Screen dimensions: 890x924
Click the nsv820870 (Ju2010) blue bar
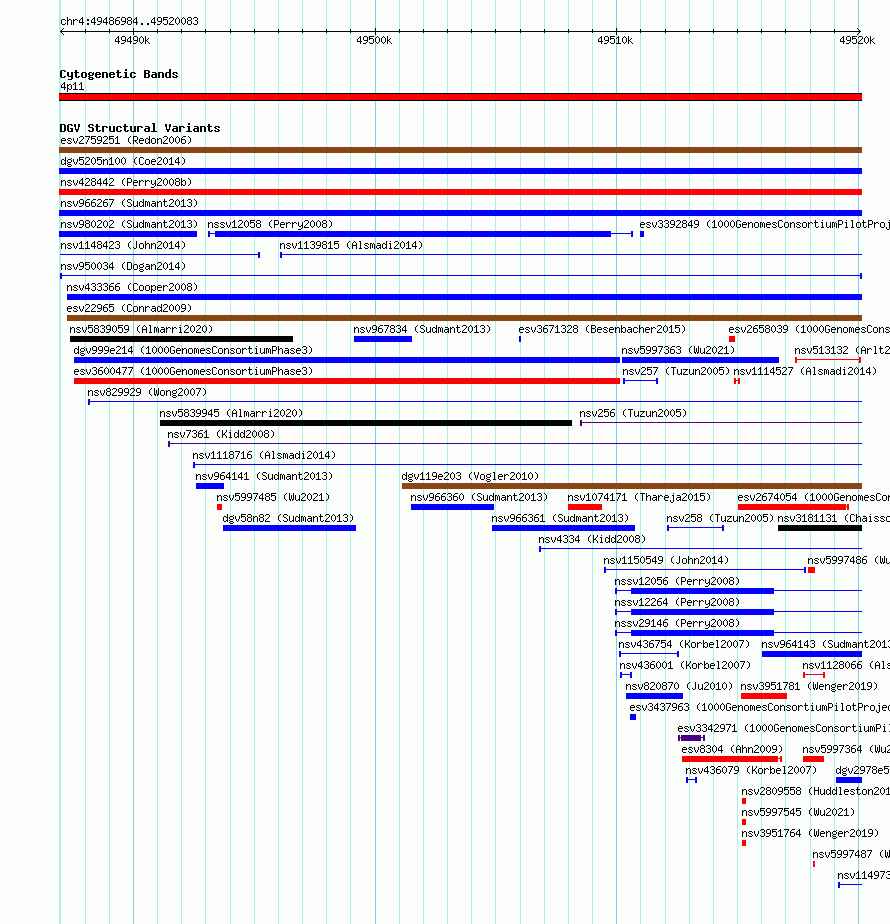pyautogui.click(x=654, y=696)
